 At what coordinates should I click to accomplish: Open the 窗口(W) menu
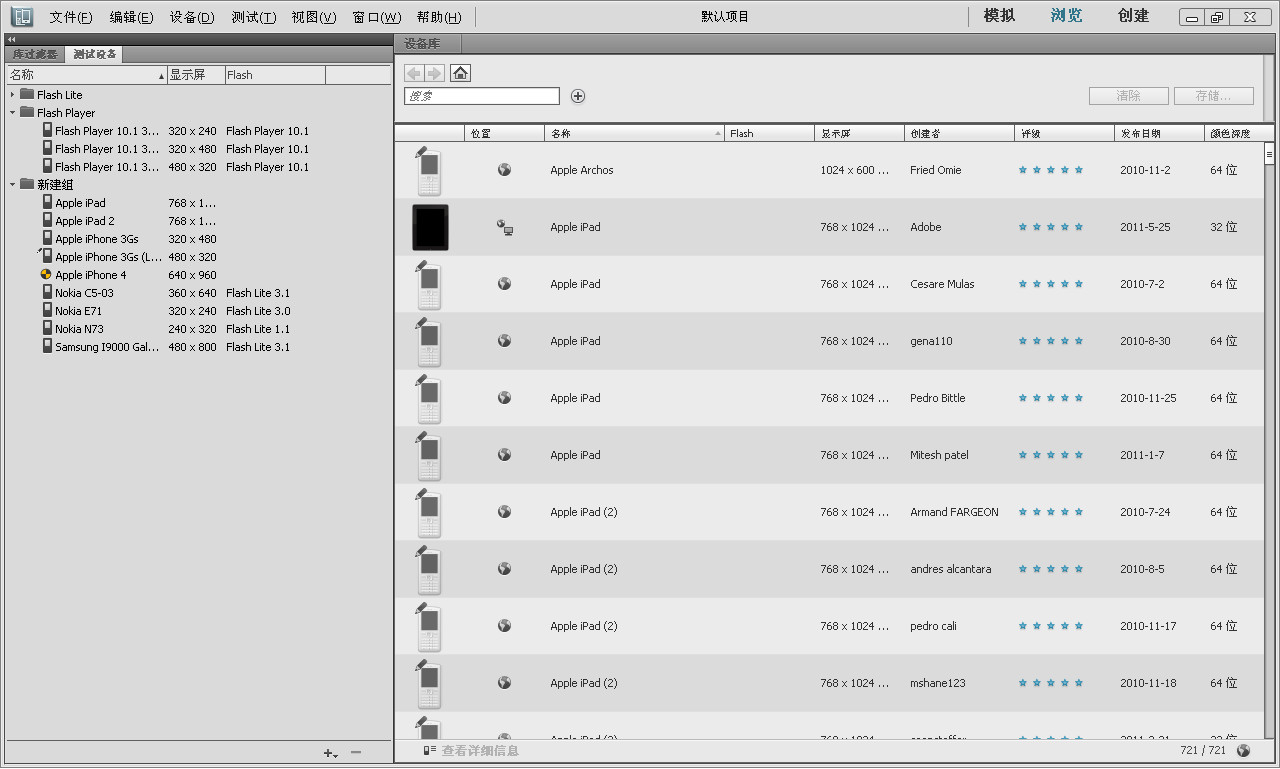click(x=376, y=17)
